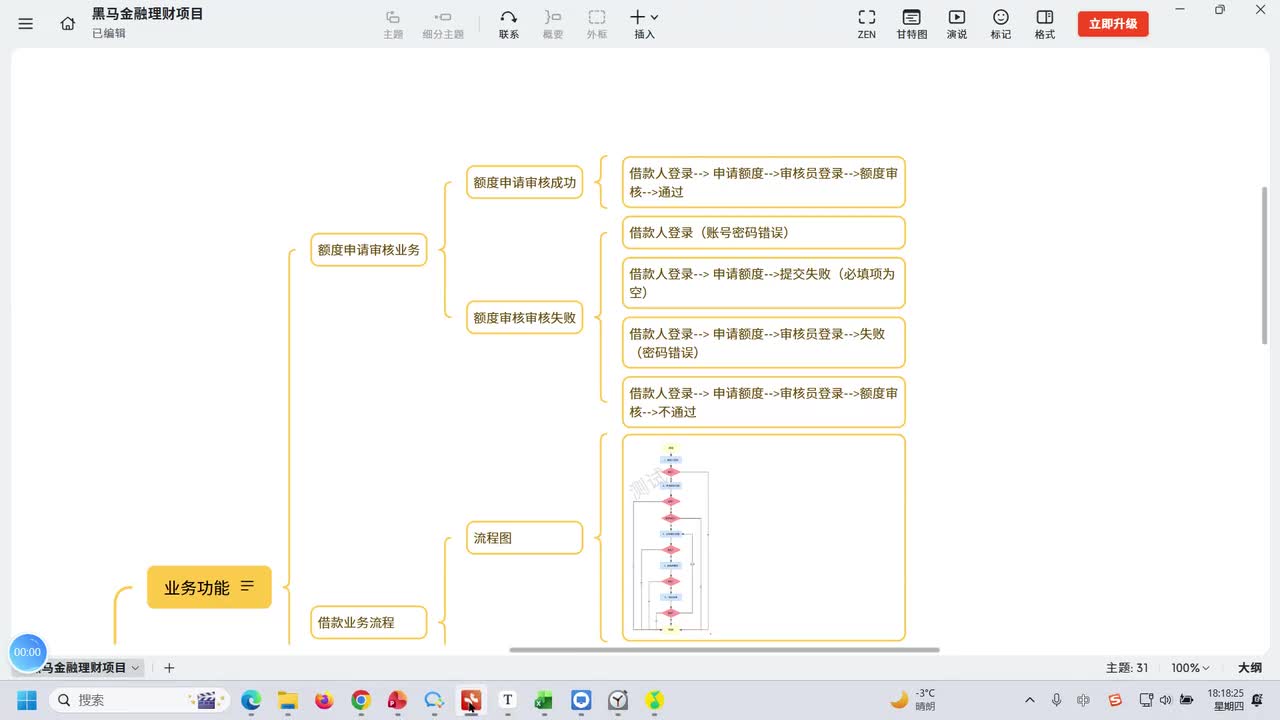Select the 借款人登录（账号密码错误） node
This screenshot has height=720, width=1280.
pos(763,232)
